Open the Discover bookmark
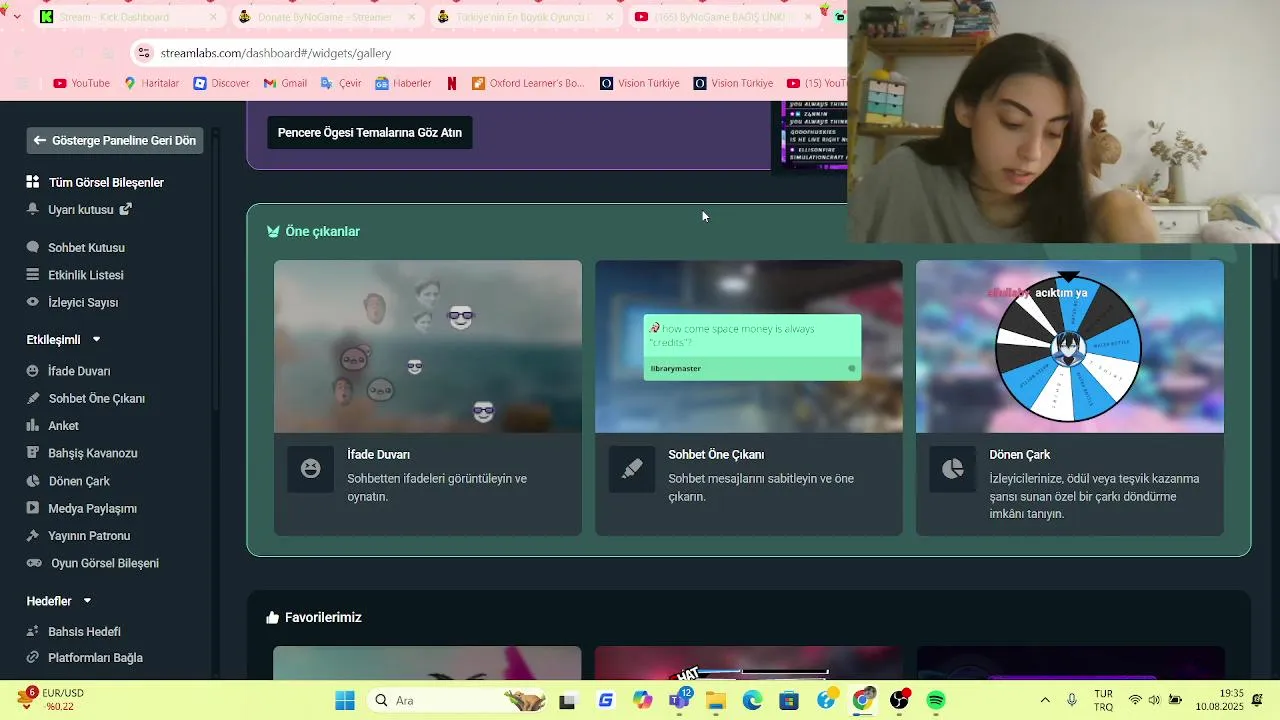1280x720 pixels. pos(221,83)
